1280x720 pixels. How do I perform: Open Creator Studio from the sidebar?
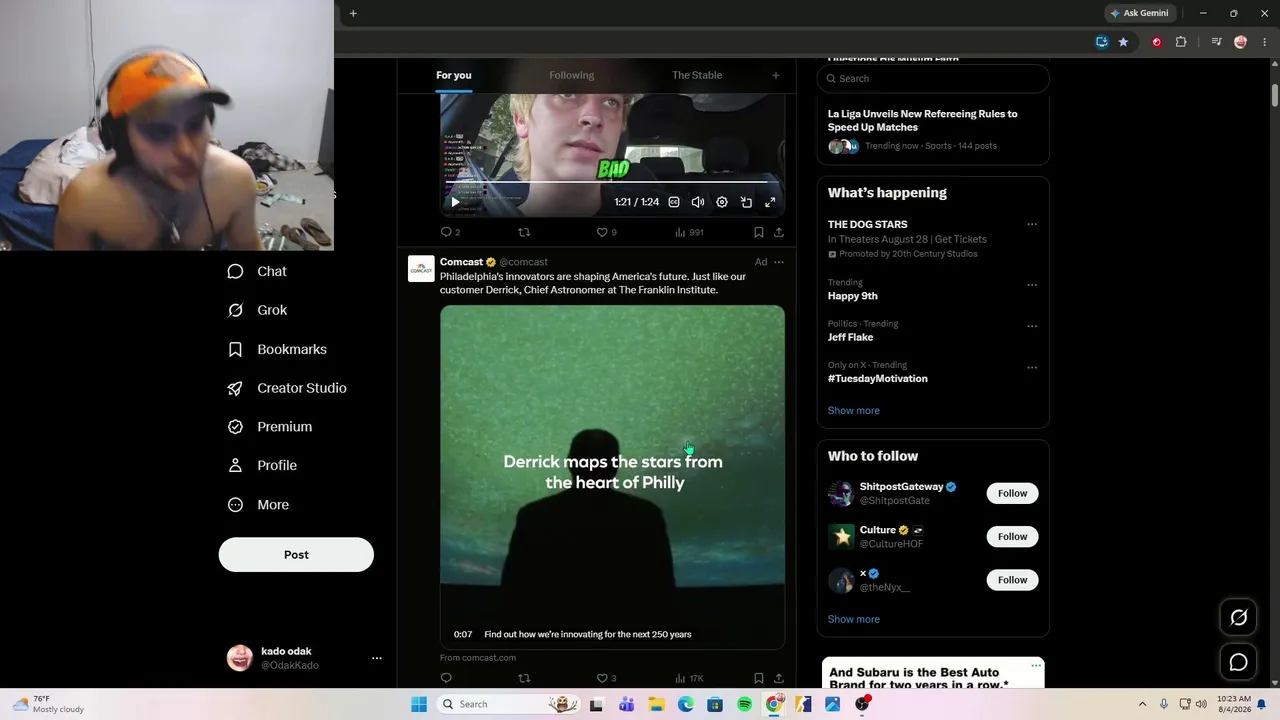(x=287, y=388)
